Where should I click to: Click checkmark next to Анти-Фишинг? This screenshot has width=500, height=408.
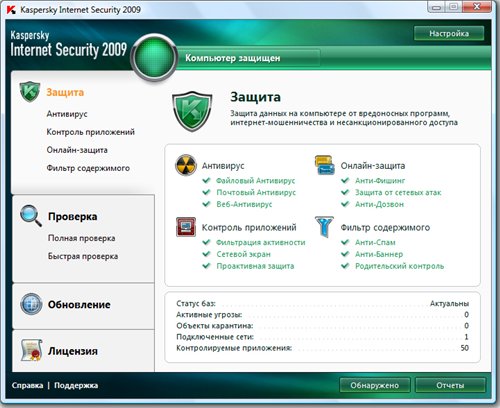pyautogui.click(x=345, y=180)
